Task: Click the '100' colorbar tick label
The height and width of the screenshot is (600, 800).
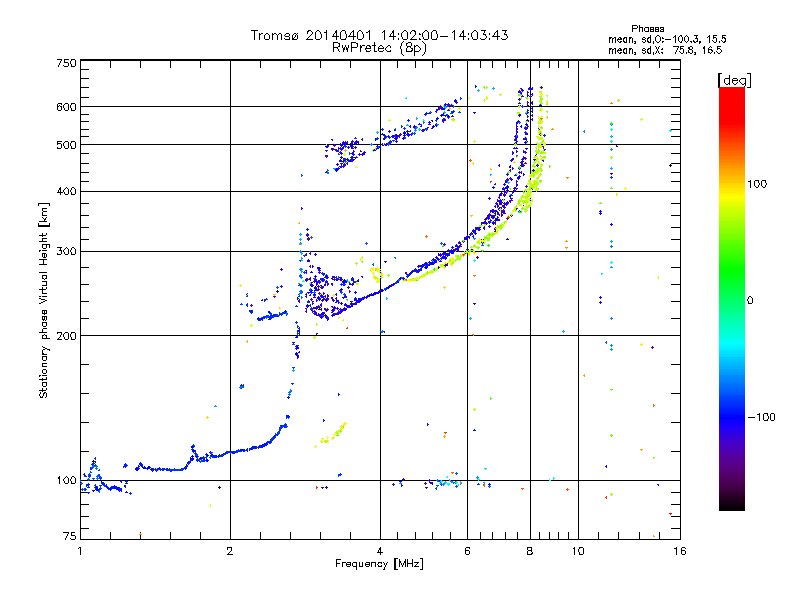Action: pos(757,184)
